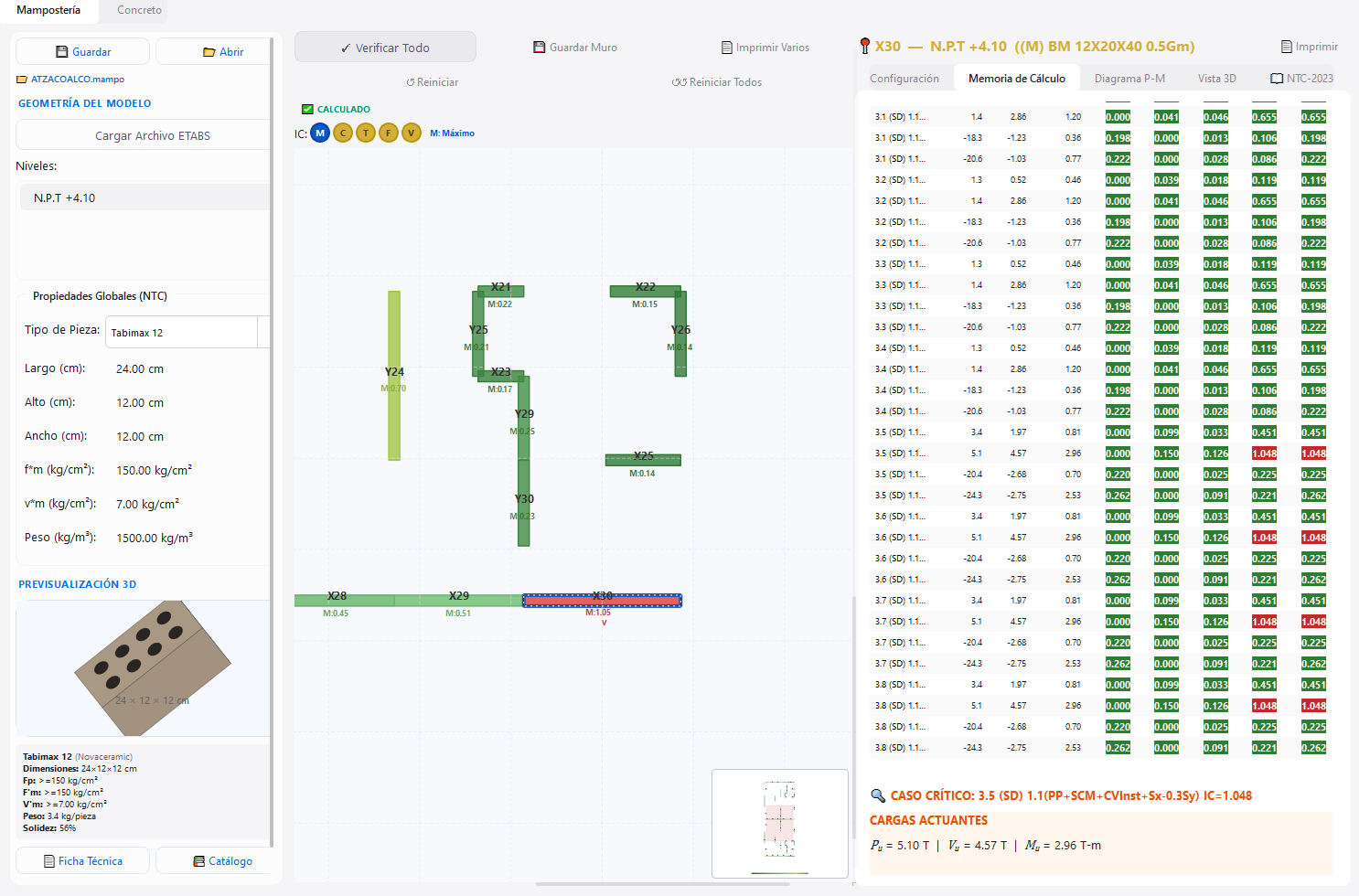The width and height of the screenshot is (1359, 896).
Task: Select level N.P.T +4.10 in list
Action: click(x=144, y=197)
